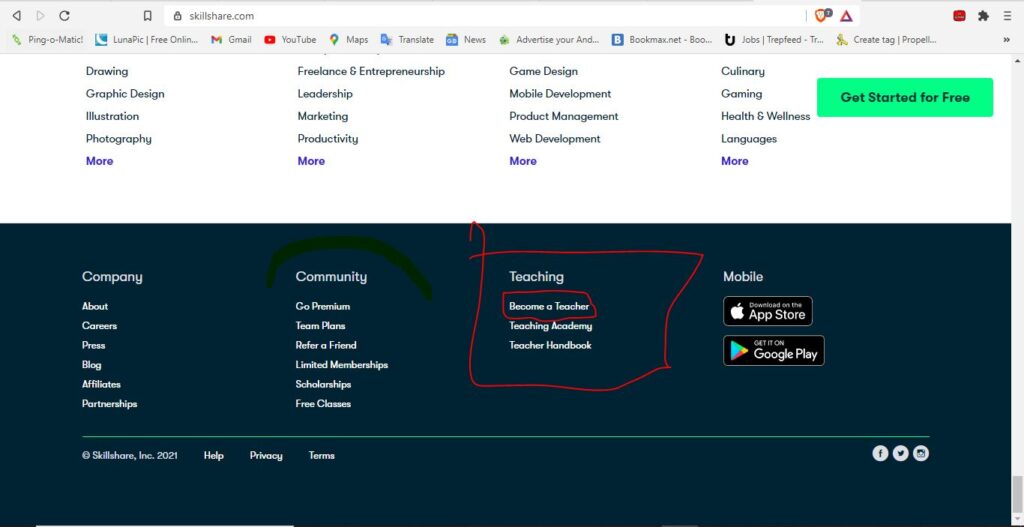Screen dimensions: 1024x527
Task: Click the browser forward arrow
Action: click(x=40, y=16)
